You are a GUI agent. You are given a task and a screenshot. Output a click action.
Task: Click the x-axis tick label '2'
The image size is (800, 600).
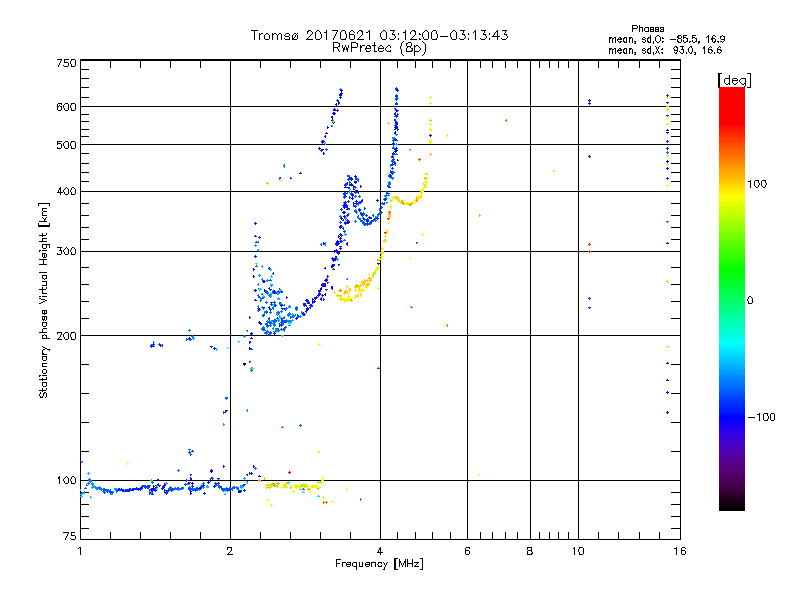pyautogui.click(x=230, y=551)
